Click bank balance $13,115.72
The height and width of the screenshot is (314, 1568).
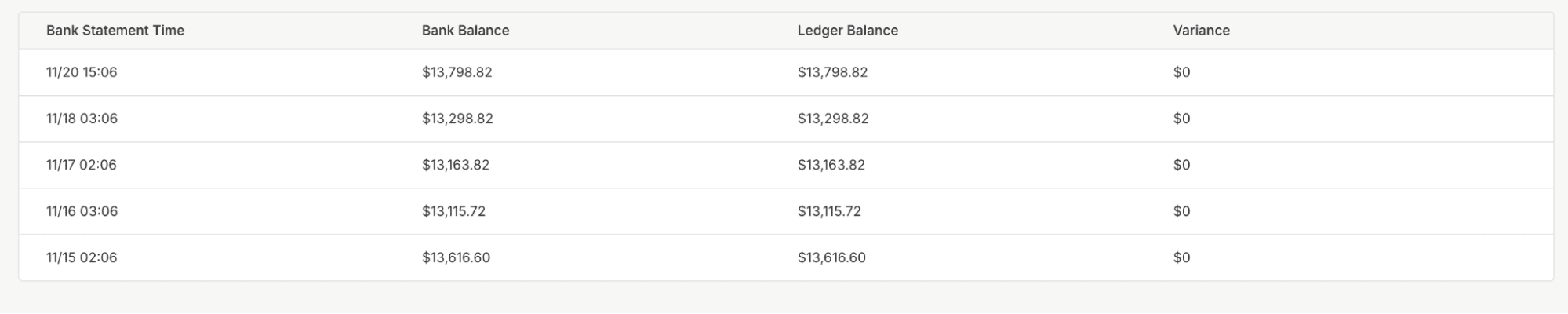(453, 211)
